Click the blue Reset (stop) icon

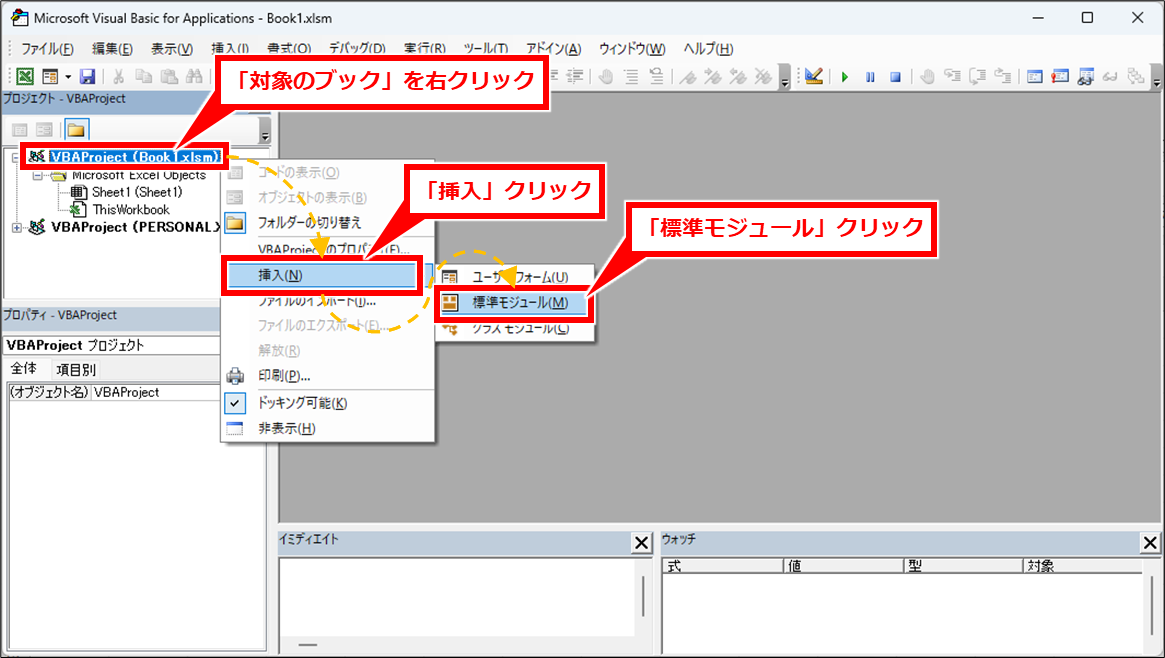[x=896, y=77]
